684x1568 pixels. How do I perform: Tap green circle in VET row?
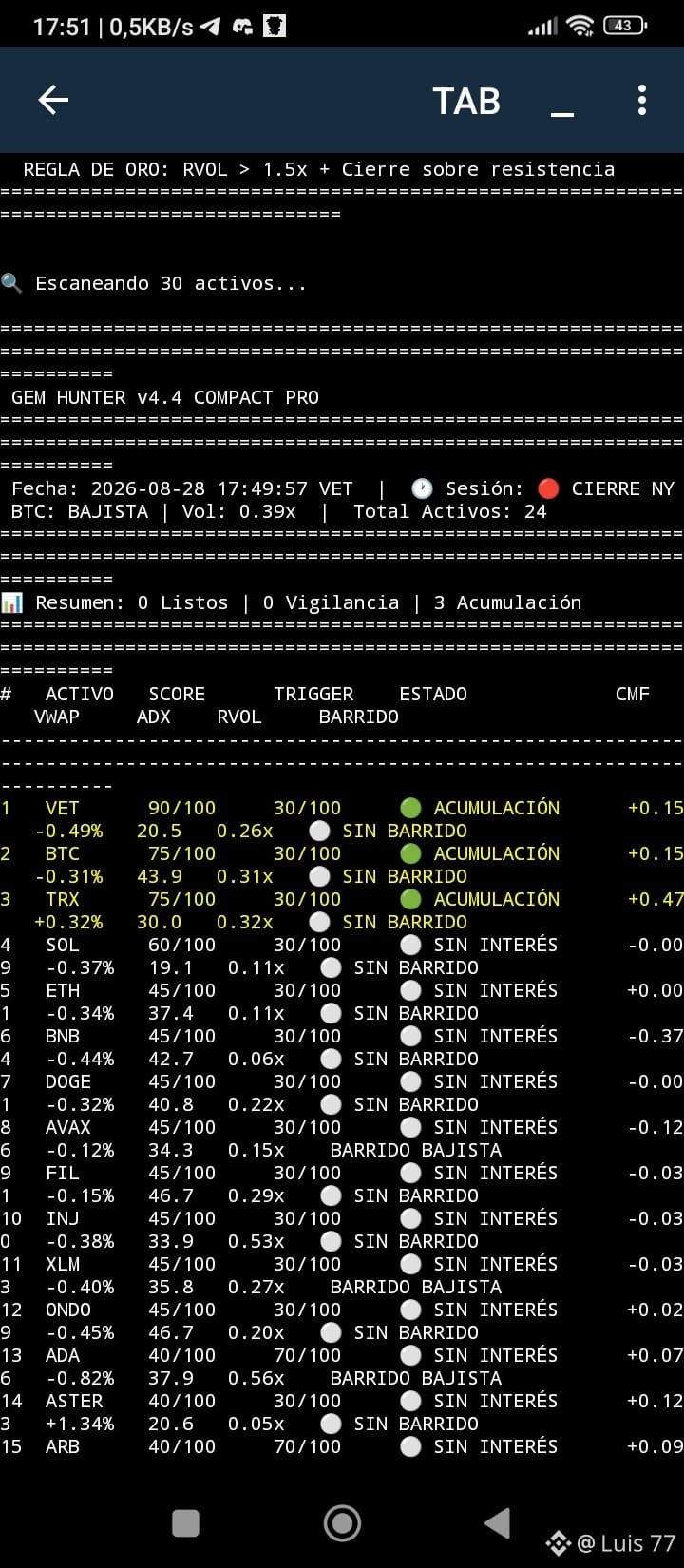click(x=410, y=808)
